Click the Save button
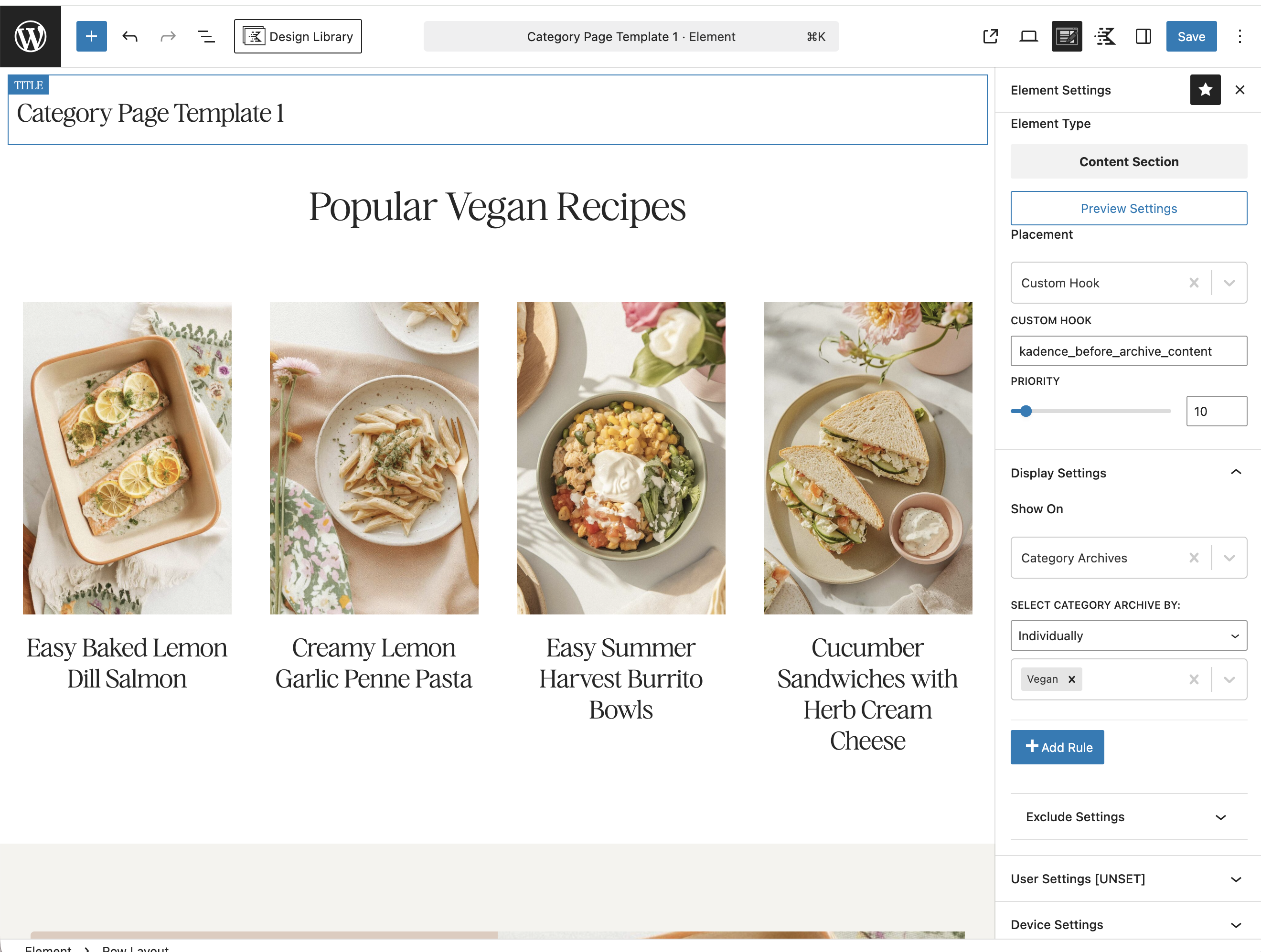Image resolution: width=1261 pixels, height=952 pixels. [x=1191, y=36]
